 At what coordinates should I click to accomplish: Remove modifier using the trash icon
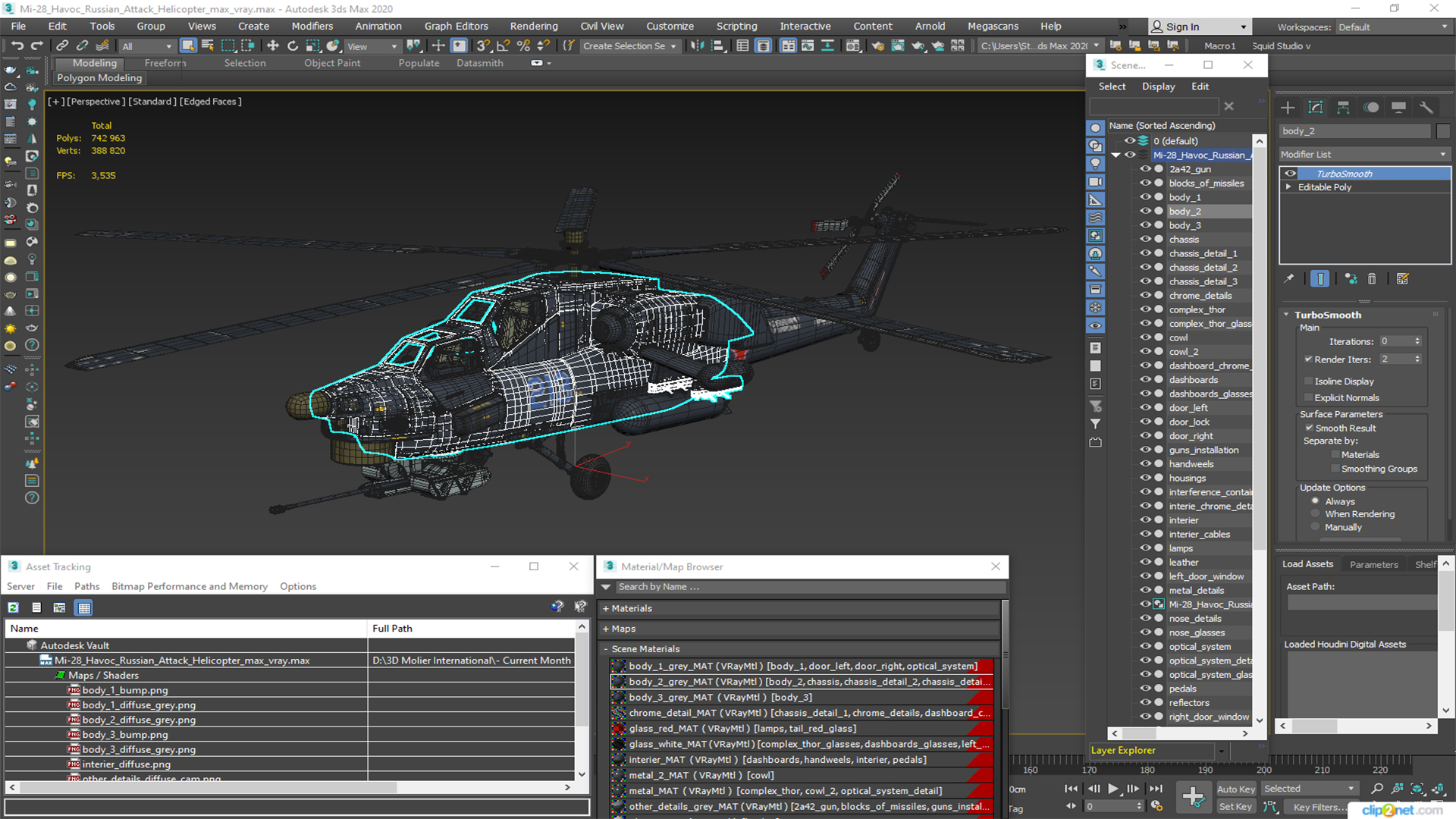click(1372, 279)
